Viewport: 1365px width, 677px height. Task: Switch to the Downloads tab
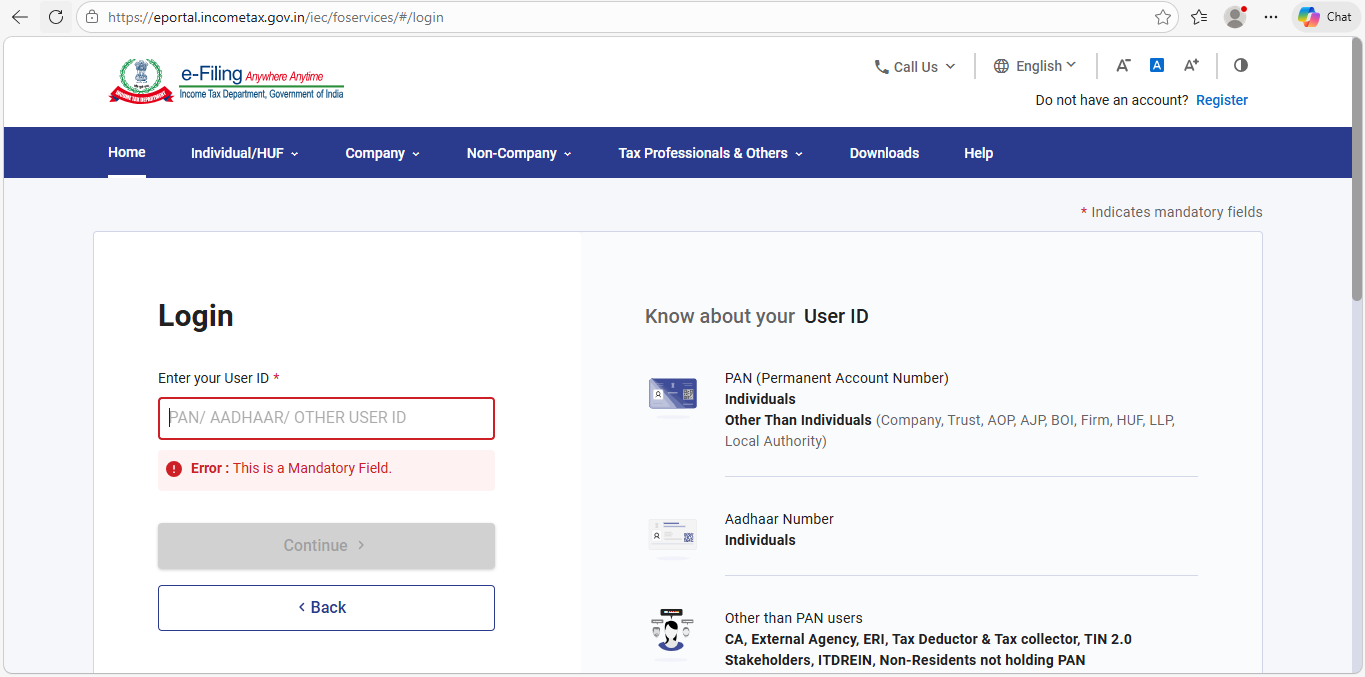coord(884,152)
